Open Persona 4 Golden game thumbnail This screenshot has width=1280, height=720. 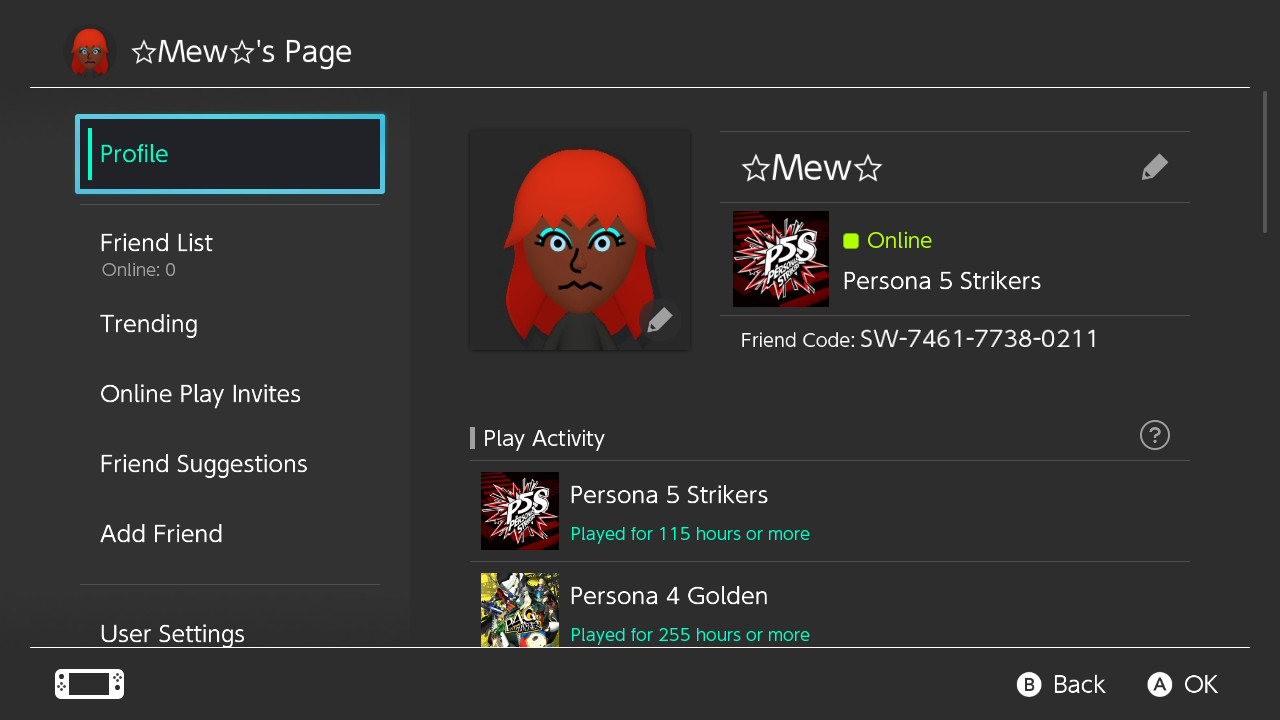(x=520, y=610)
